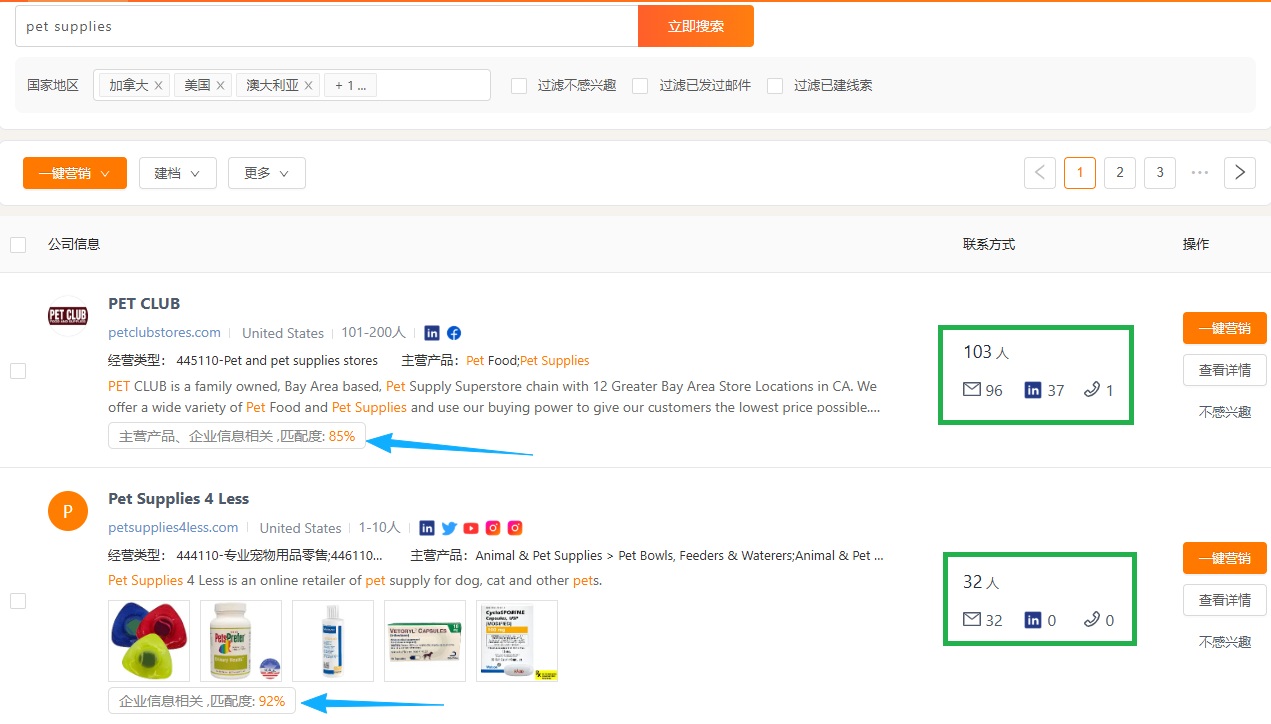Screen dimensions: 1271x724
Task: Go to the previous results page arrow
Action: point(1040,173)
